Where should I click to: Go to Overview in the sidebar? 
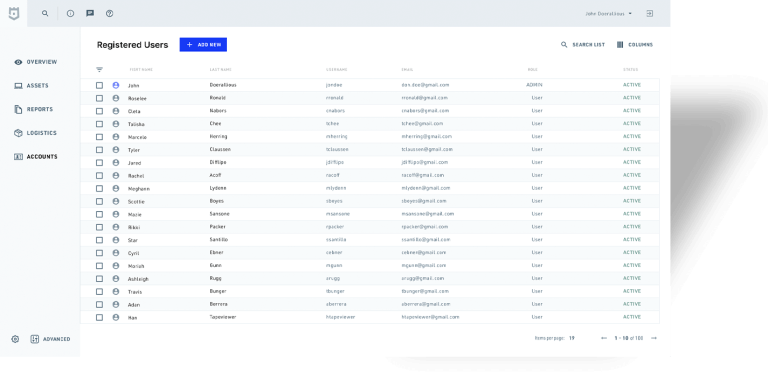click(x=36, y=62)
